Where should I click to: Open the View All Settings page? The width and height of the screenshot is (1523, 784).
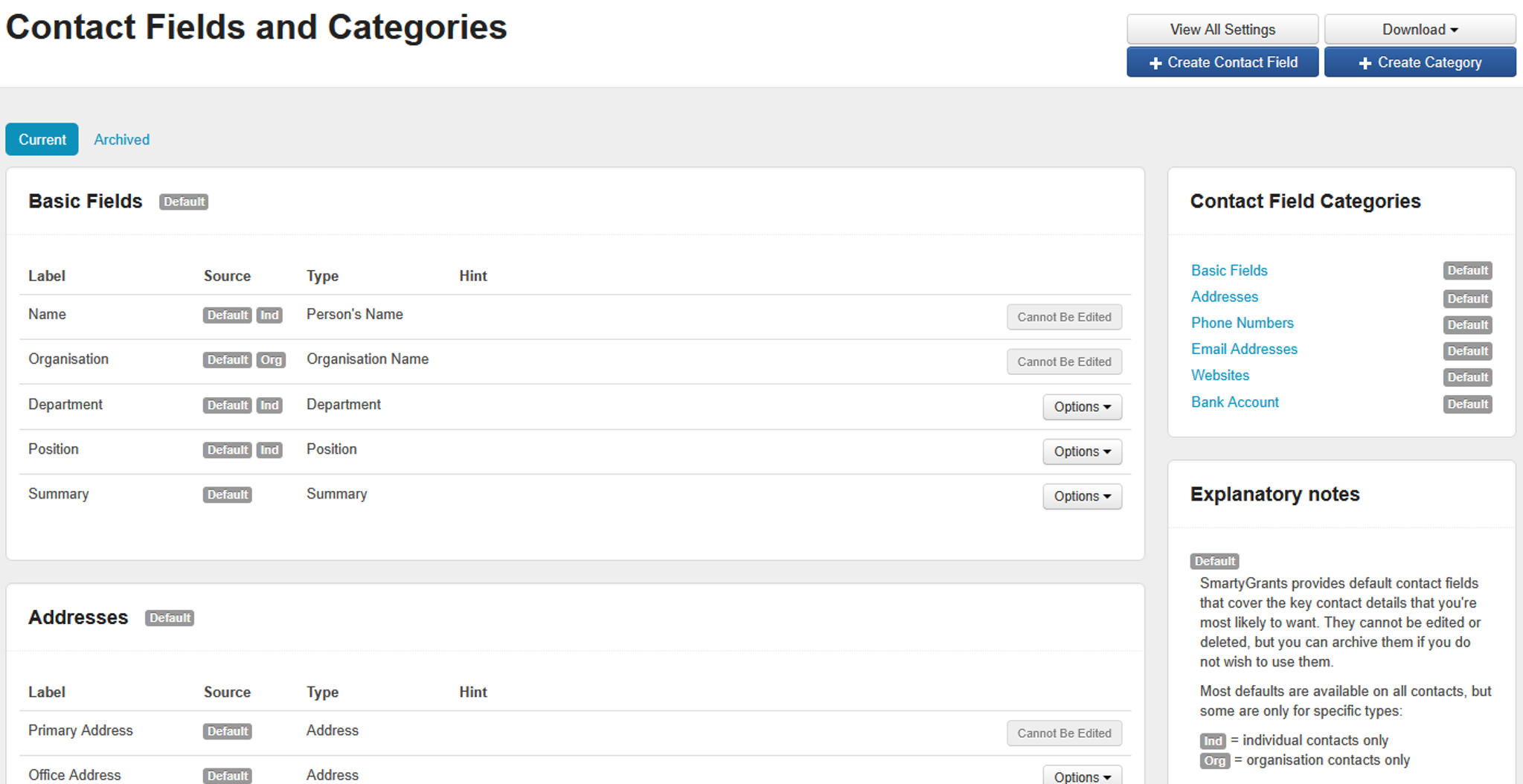tap(1222, 30)
